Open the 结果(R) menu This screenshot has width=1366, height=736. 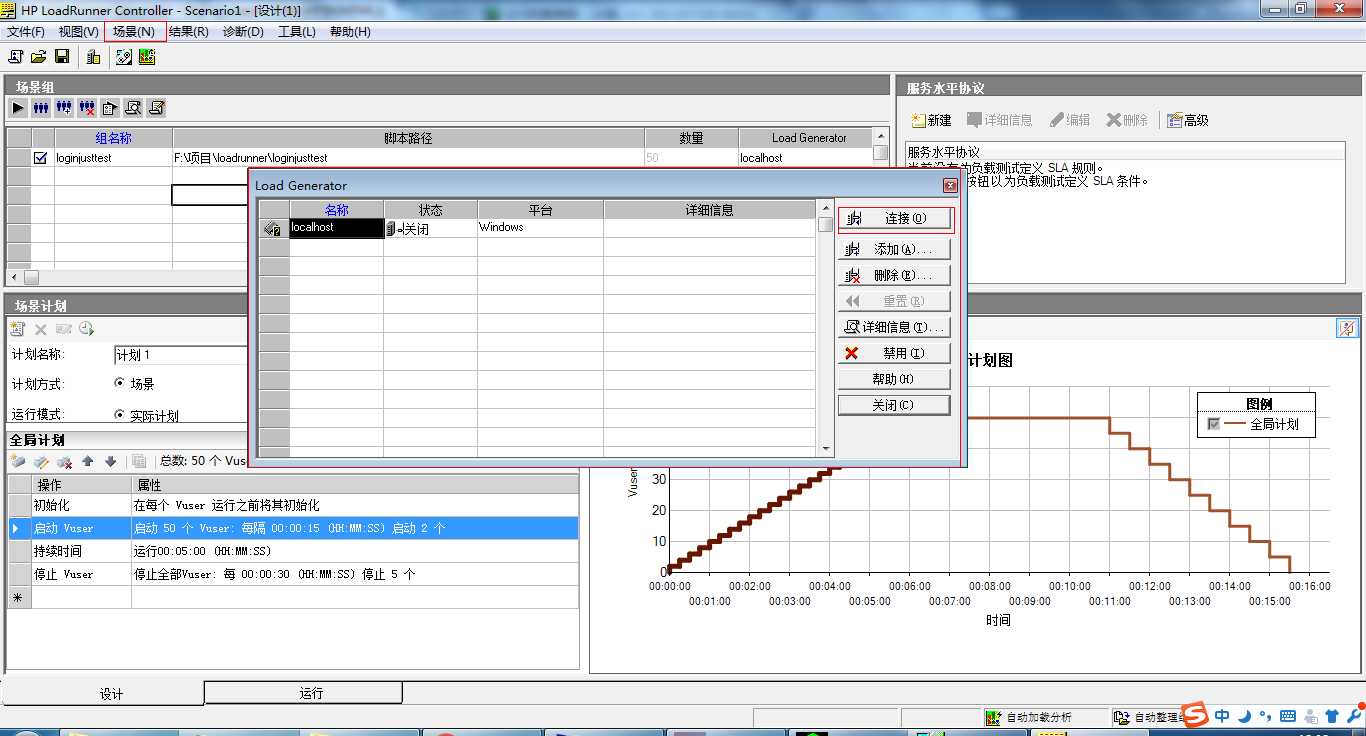click(x=189, y=31)
